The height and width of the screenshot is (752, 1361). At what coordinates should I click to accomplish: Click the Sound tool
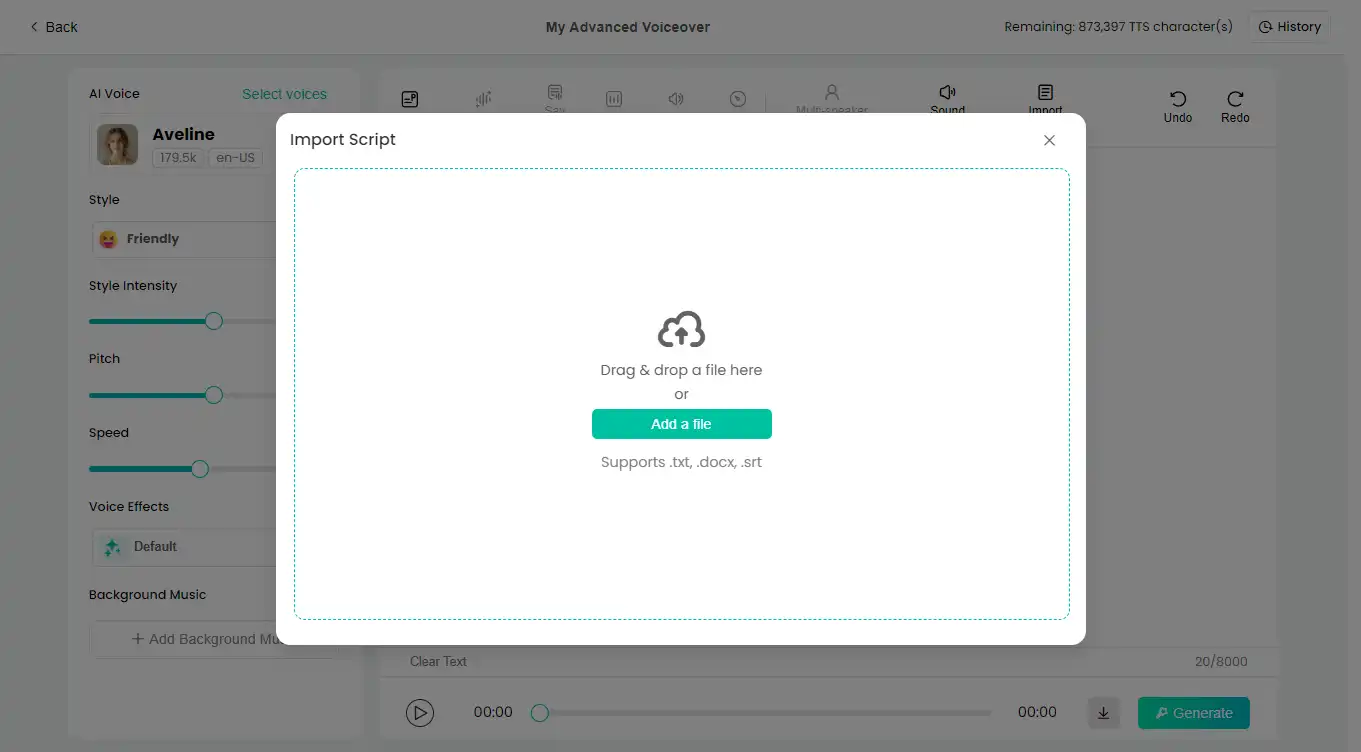tap(947, 98)
